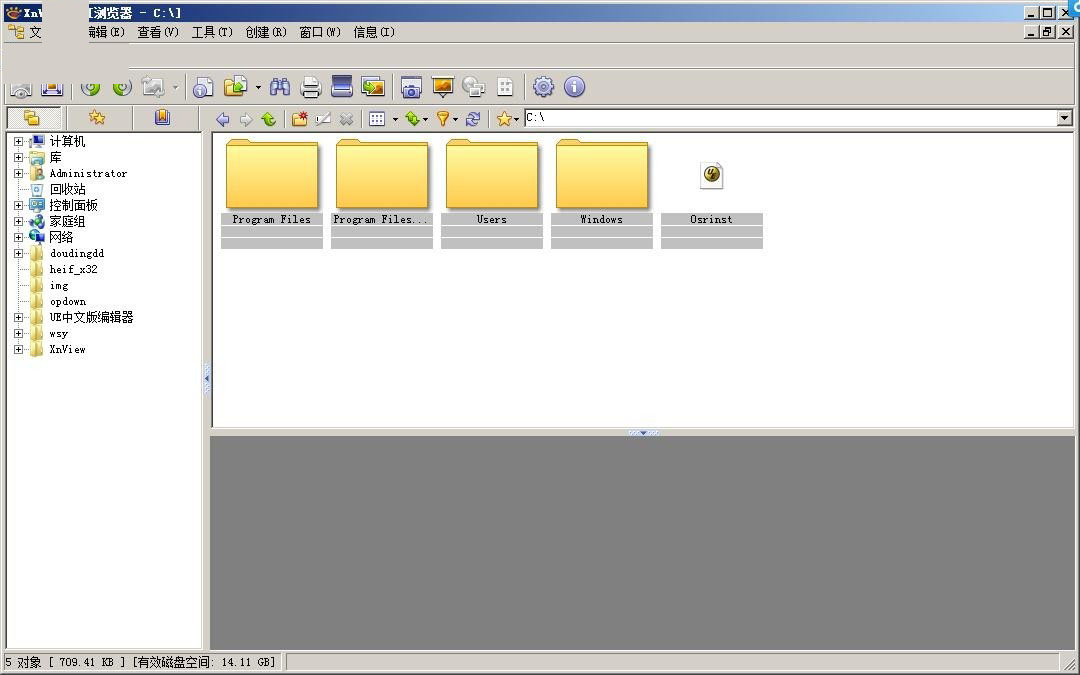
Task: Select the opdown folder in the tree
Action: coord(68,302)
